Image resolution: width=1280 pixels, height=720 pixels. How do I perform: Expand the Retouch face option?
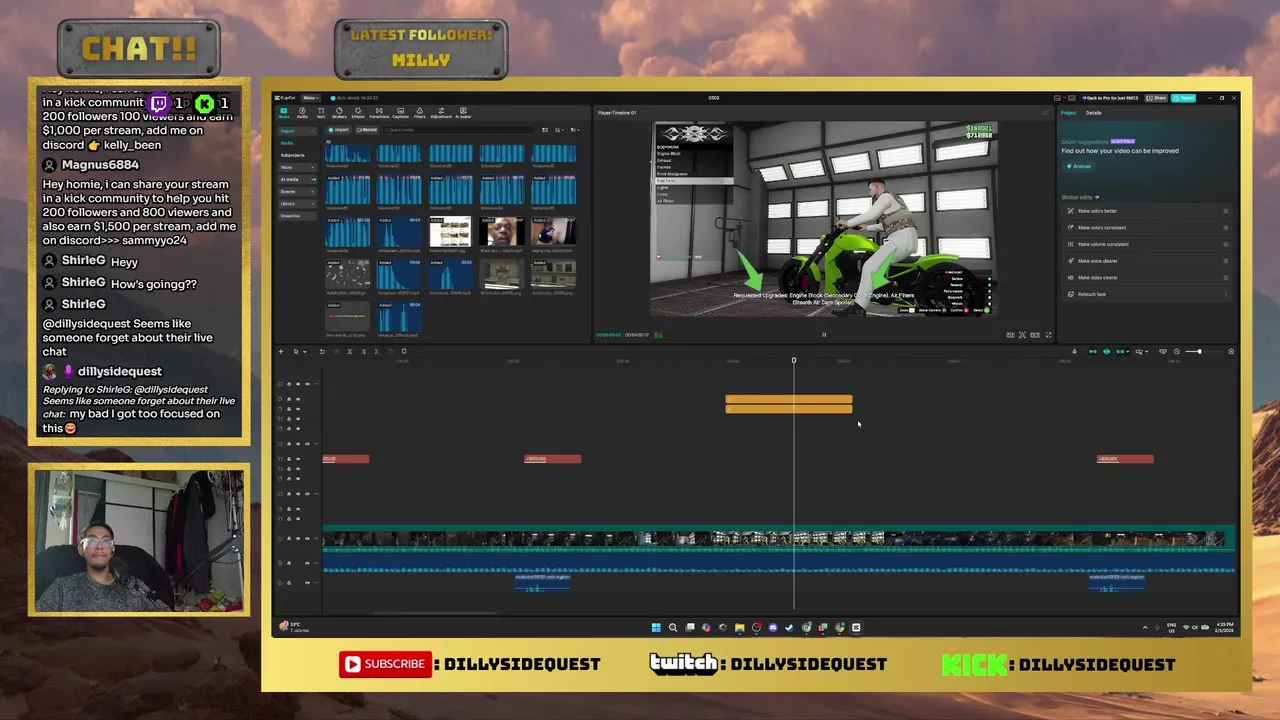pos(1146,294)
